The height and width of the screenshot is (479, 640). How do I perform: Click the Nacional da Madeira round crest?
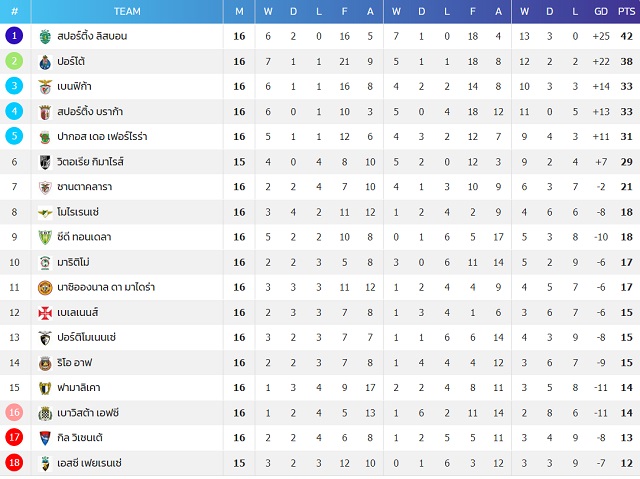coord(45,288)
